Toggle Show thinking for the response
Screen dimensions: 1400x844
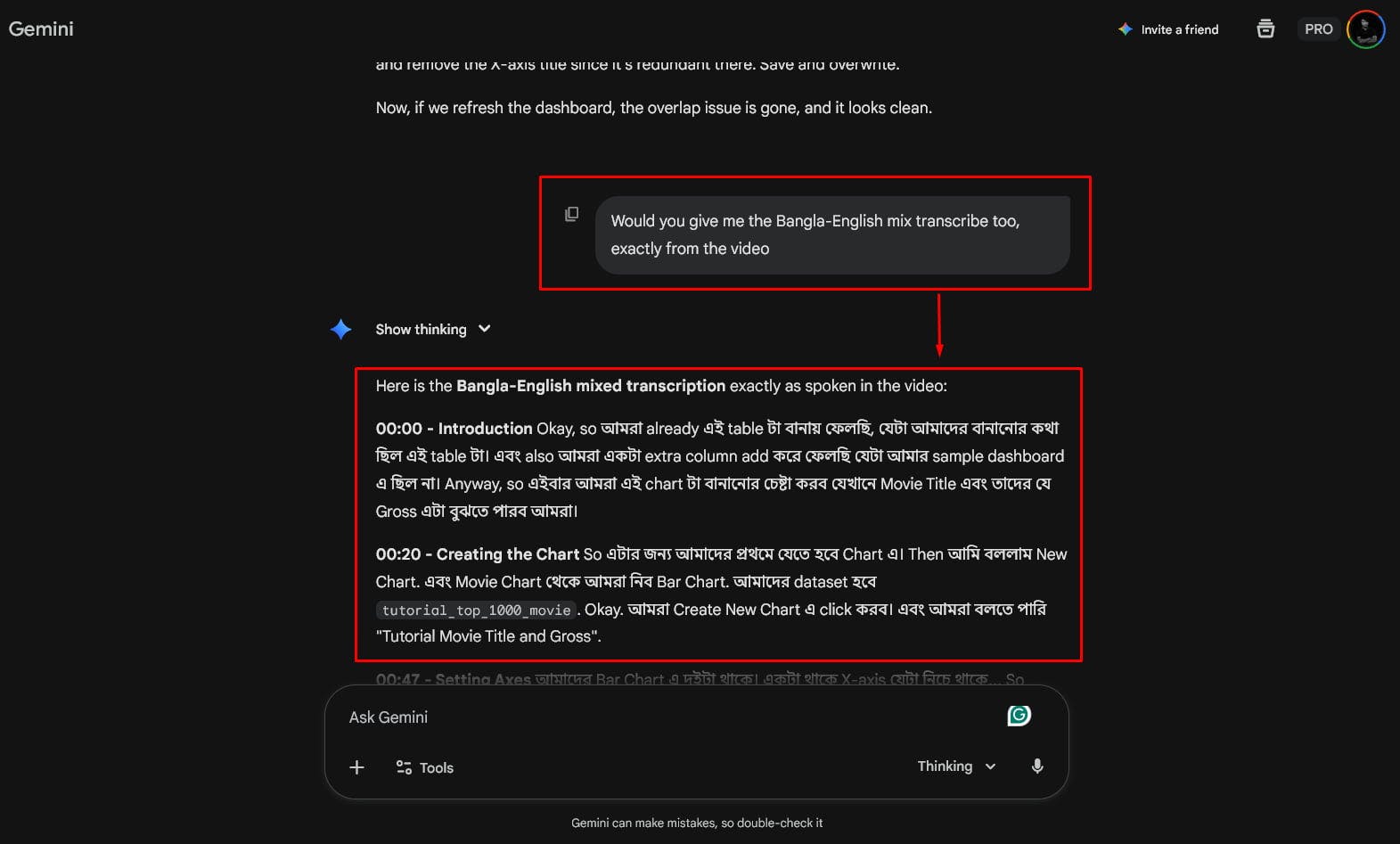[x=421, y=329]
